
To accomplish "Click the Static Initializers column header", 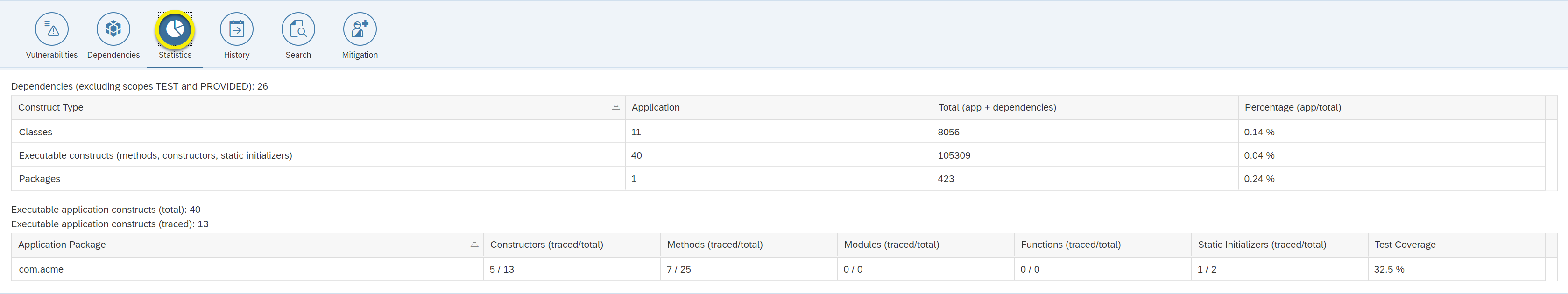I will (x=1262, y=245).
